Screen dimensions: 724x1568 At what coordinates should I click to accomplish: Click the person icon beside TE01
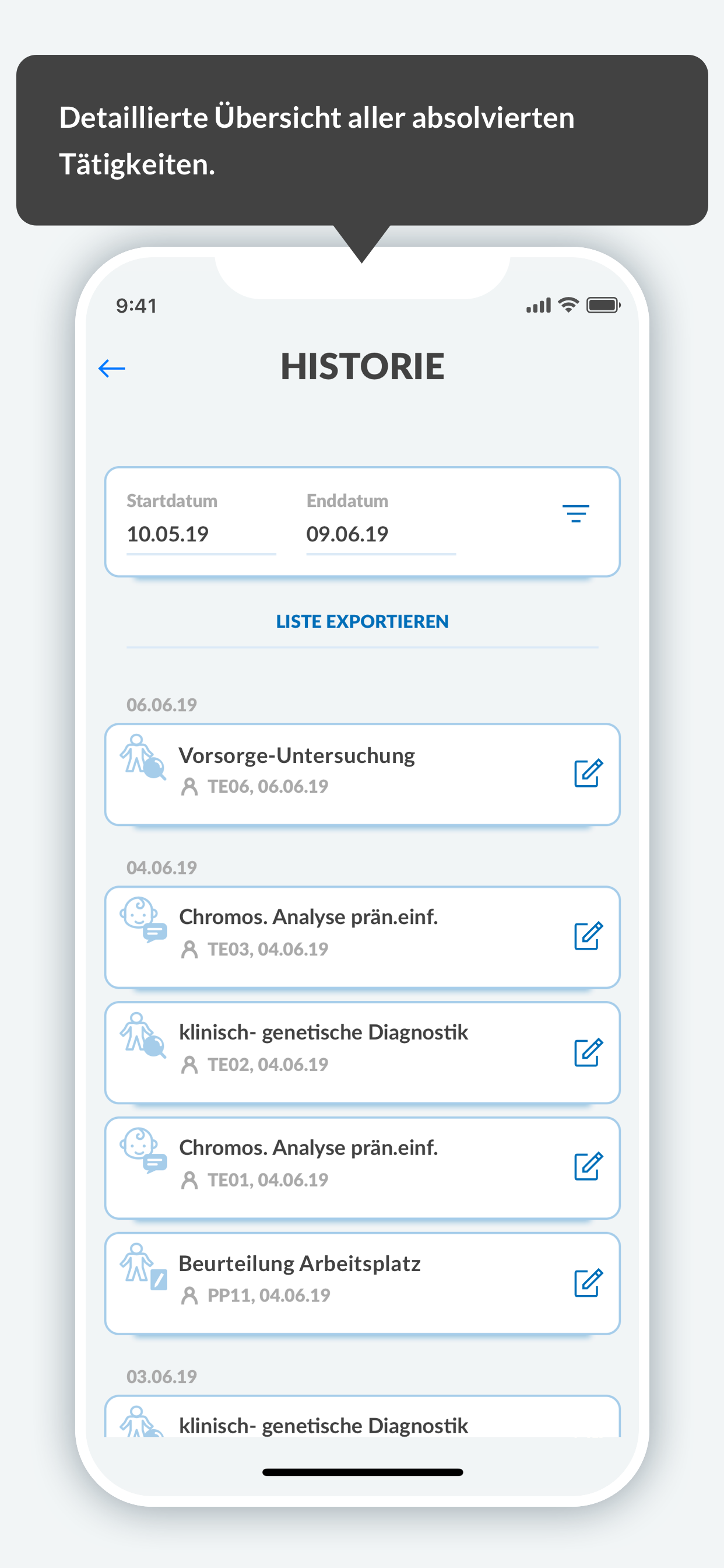coord(190,1180)
